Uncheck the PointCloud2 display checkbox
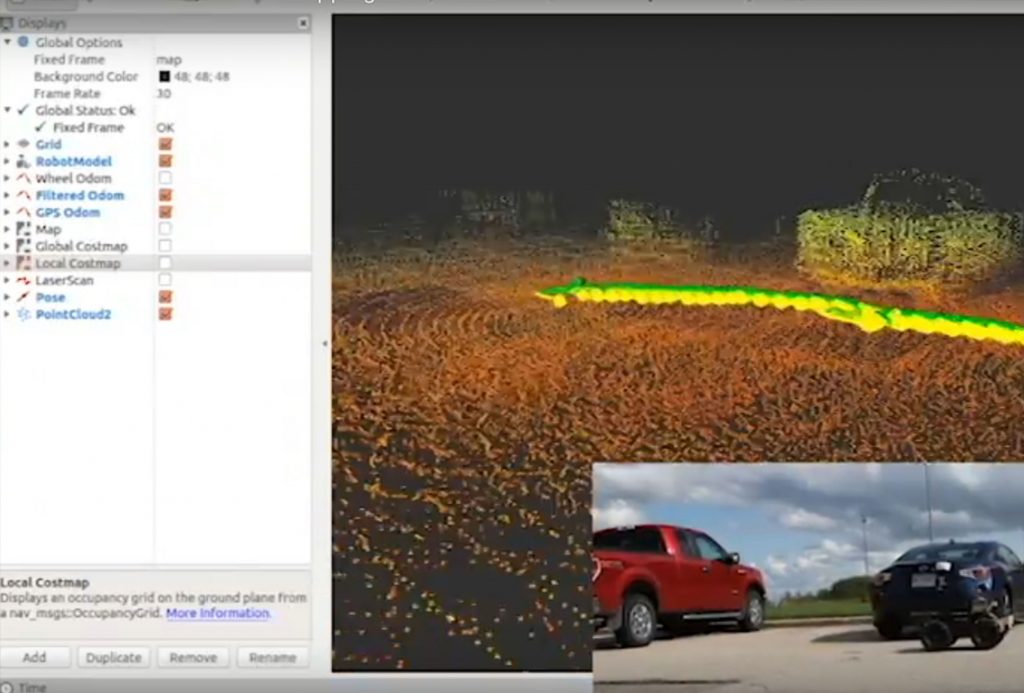This screenshot has height=693, width=1024. coord(165,314)
